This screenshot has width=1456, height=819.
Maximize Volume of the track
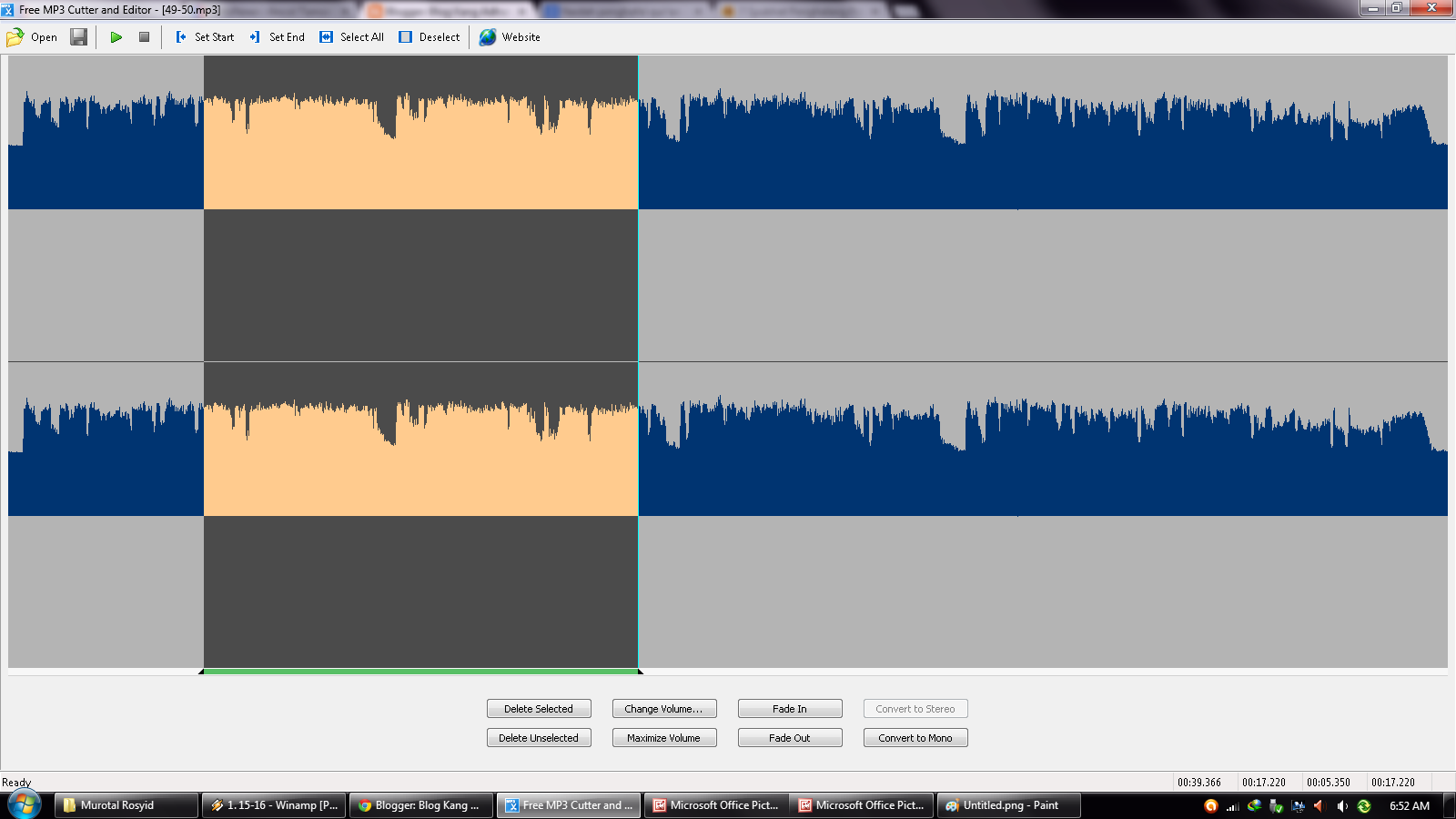664,737
